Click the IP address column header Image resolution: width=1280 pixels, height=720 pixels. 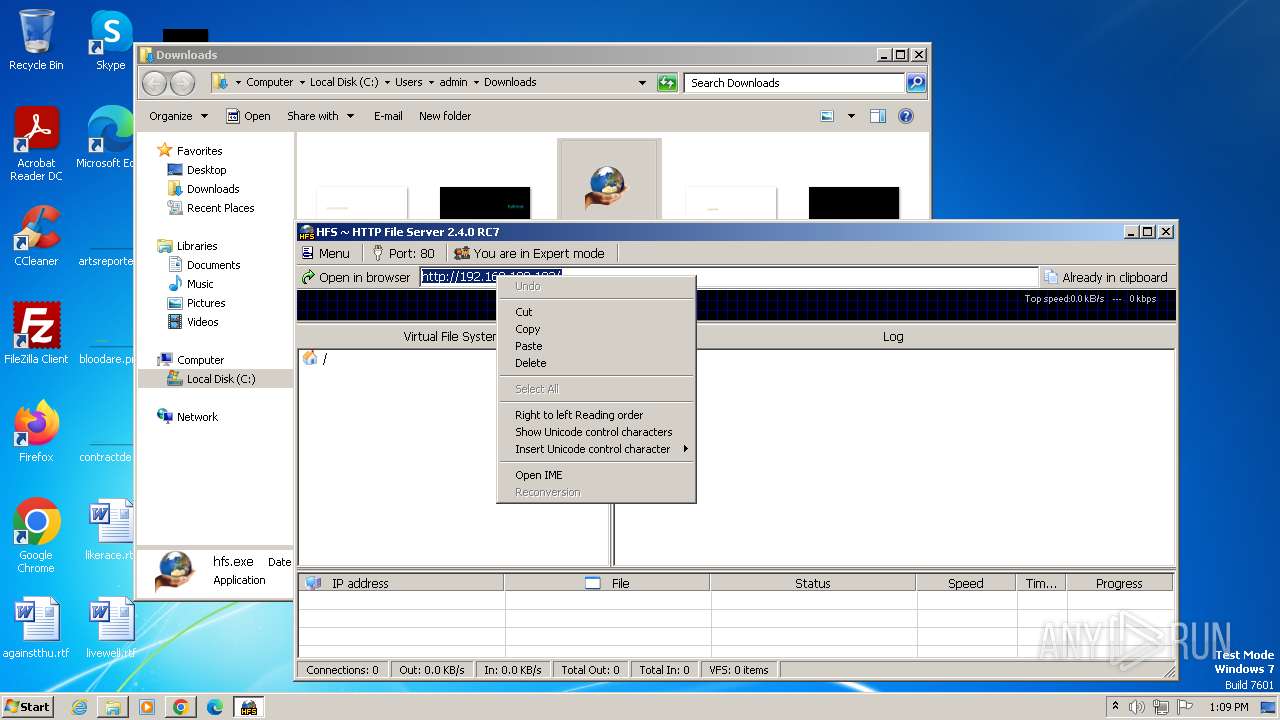[401, 583]
